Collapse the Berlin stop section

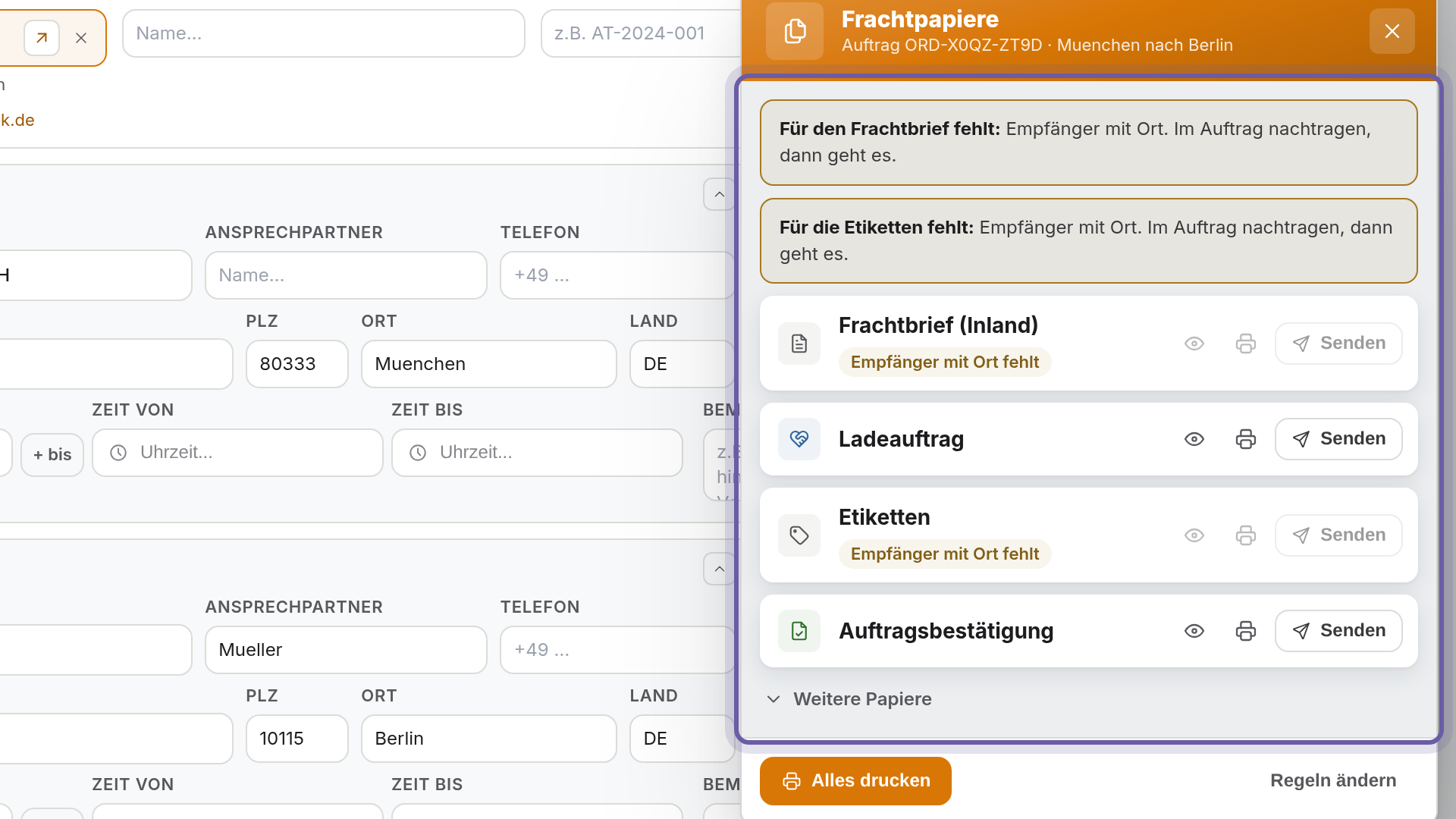719,570
